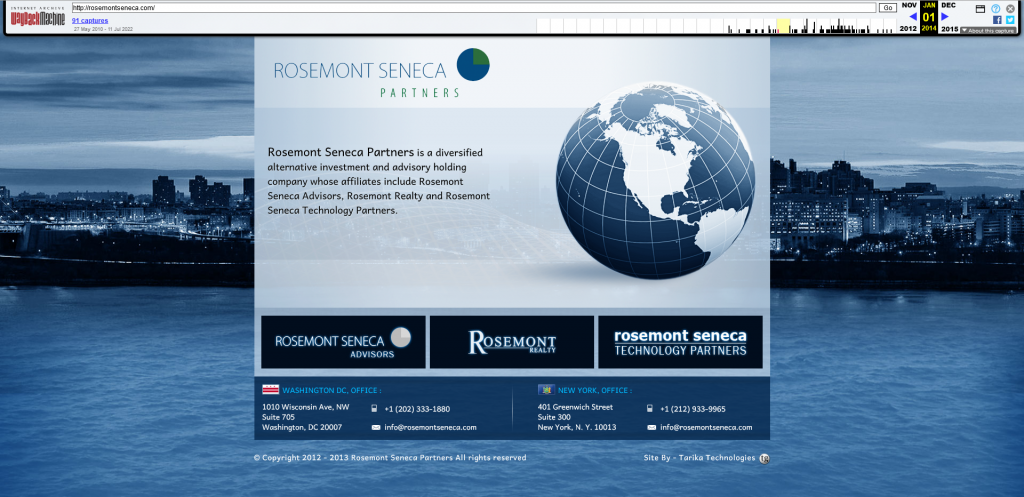Click New York, N. Y. 10013 address line
Image resolution: width=1024 pixels, height=497 pixels.
[x=577, y=428]
